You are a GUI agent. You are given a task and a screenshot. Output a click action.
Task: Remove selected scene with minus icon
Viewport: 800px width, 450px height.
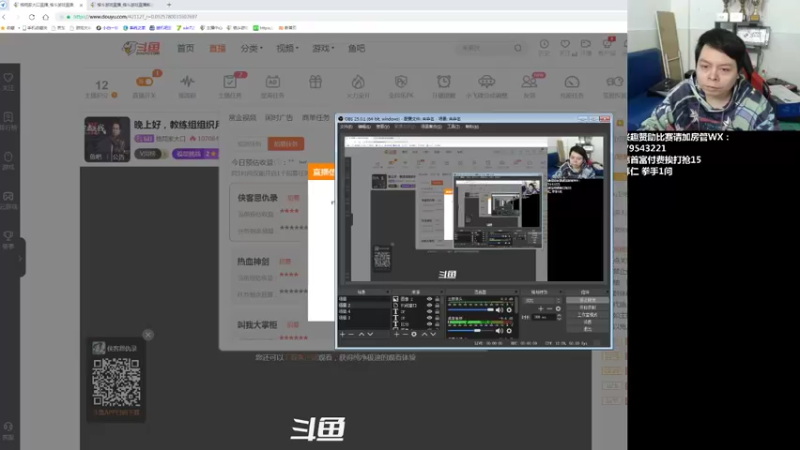pyautogui.click(x=351, y=334)
